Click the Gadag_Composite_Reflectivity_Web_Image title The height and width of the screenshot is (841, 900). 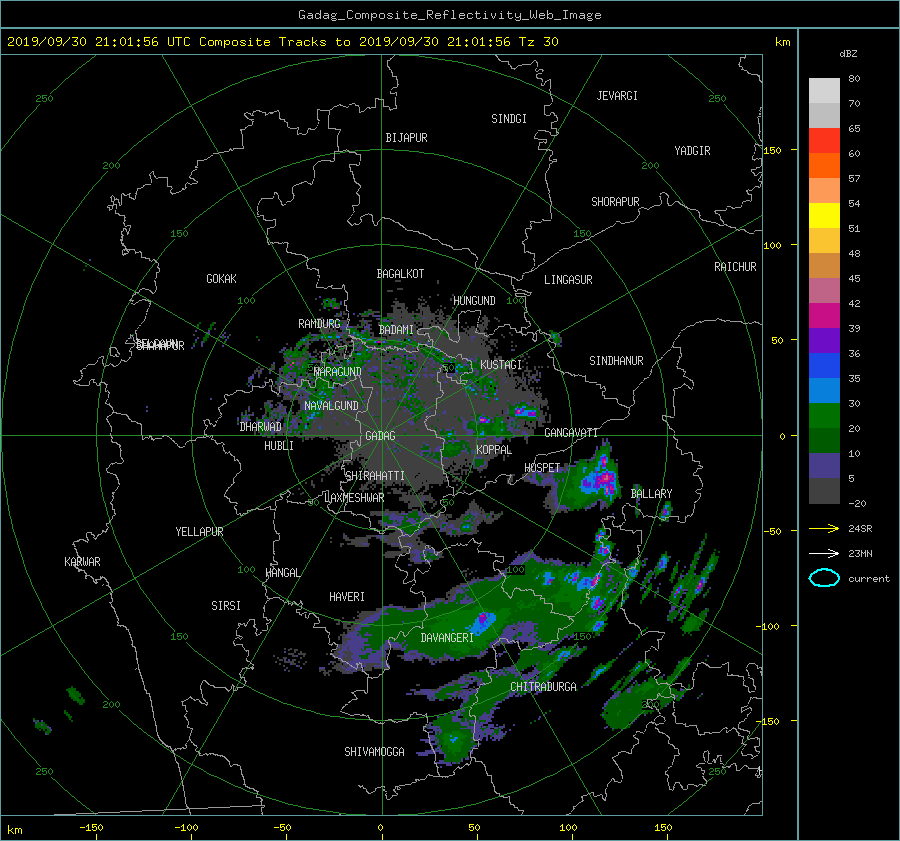click(449, 15)
